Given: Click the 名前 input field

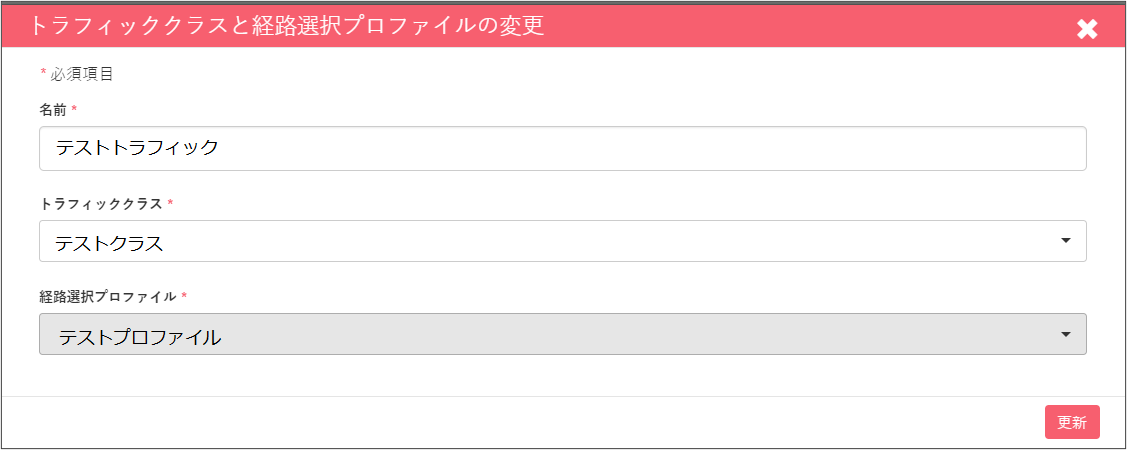Looking at the screenshot, I should 563,149.
